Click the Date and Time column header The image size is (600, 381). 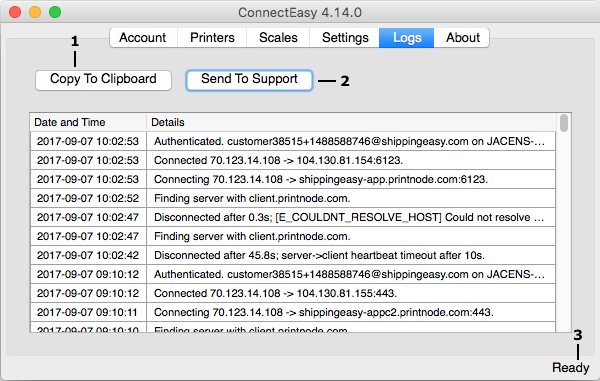pos(88,122)
